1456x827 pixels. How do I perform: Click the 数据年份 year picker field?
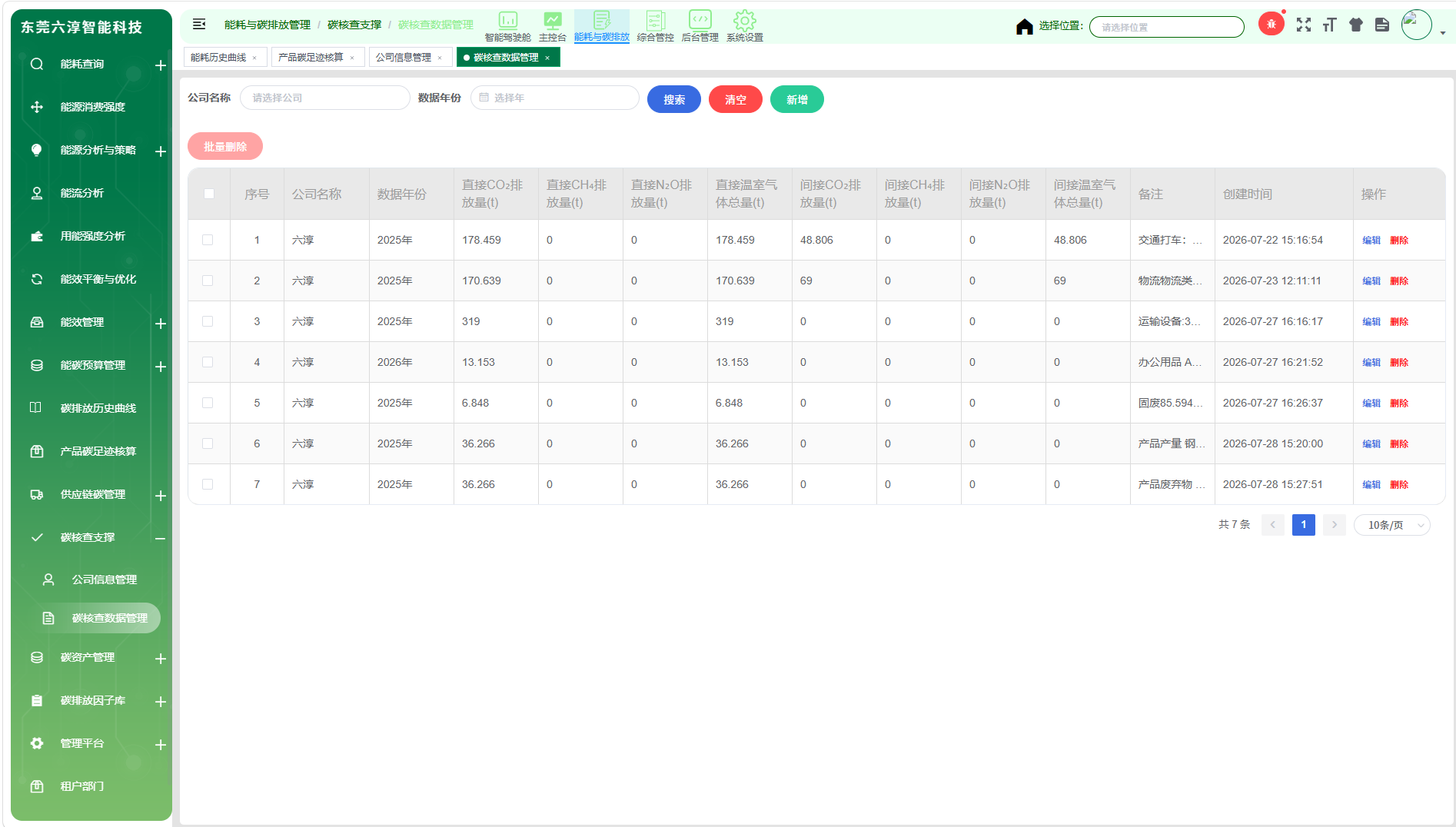coord(555,98)
